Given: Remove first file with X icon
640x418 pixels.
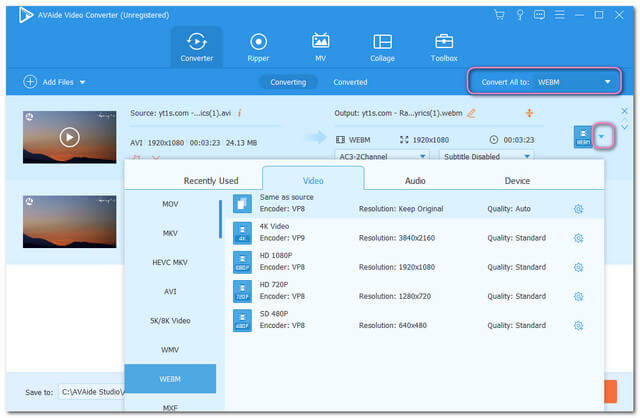Looking at the screenshot, I should click(624, 111).
